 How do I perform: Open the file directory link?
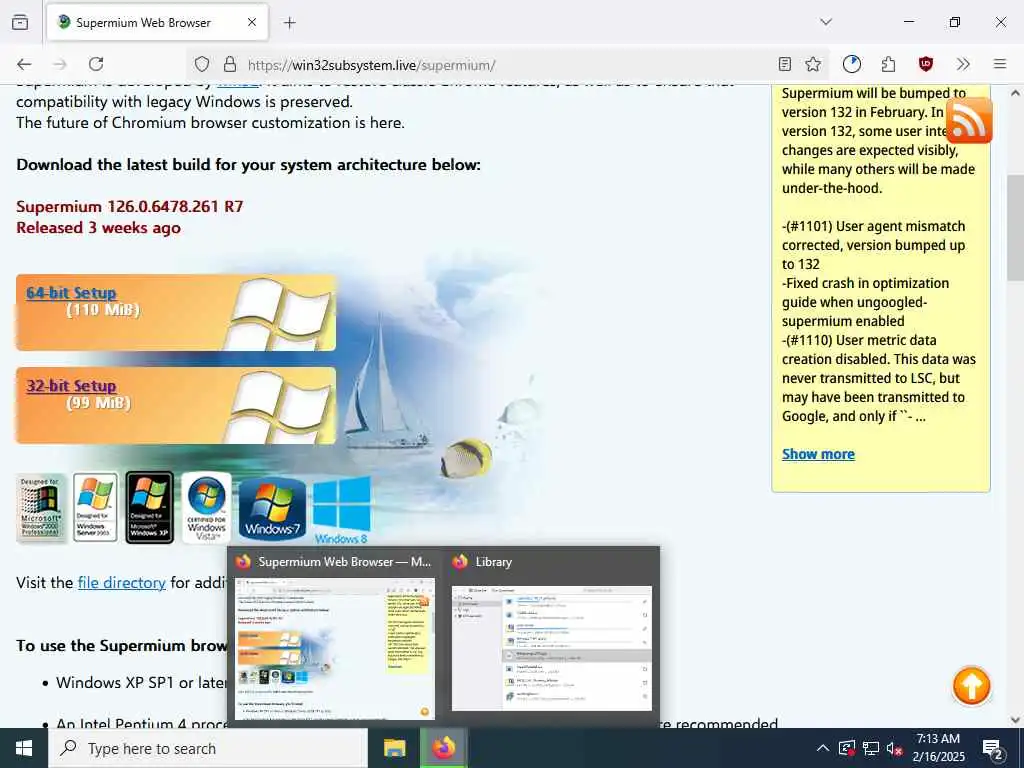121,583
